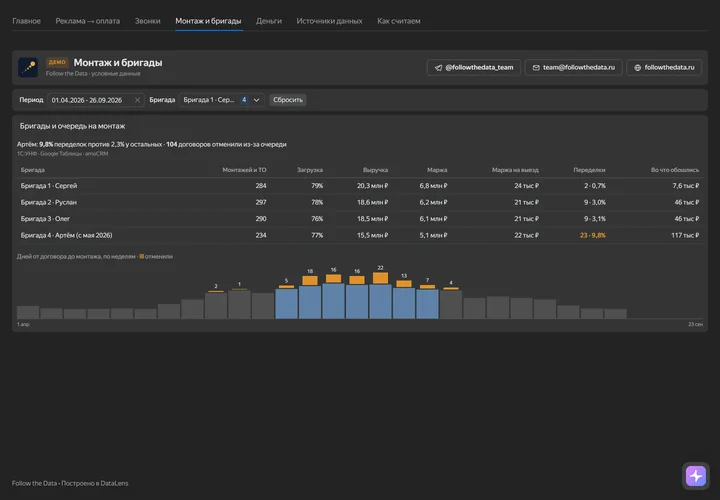The height and width of the screenshot is (500, 720).
Task: Sort by Загрузка column header
Action: [x=309, y=170]
